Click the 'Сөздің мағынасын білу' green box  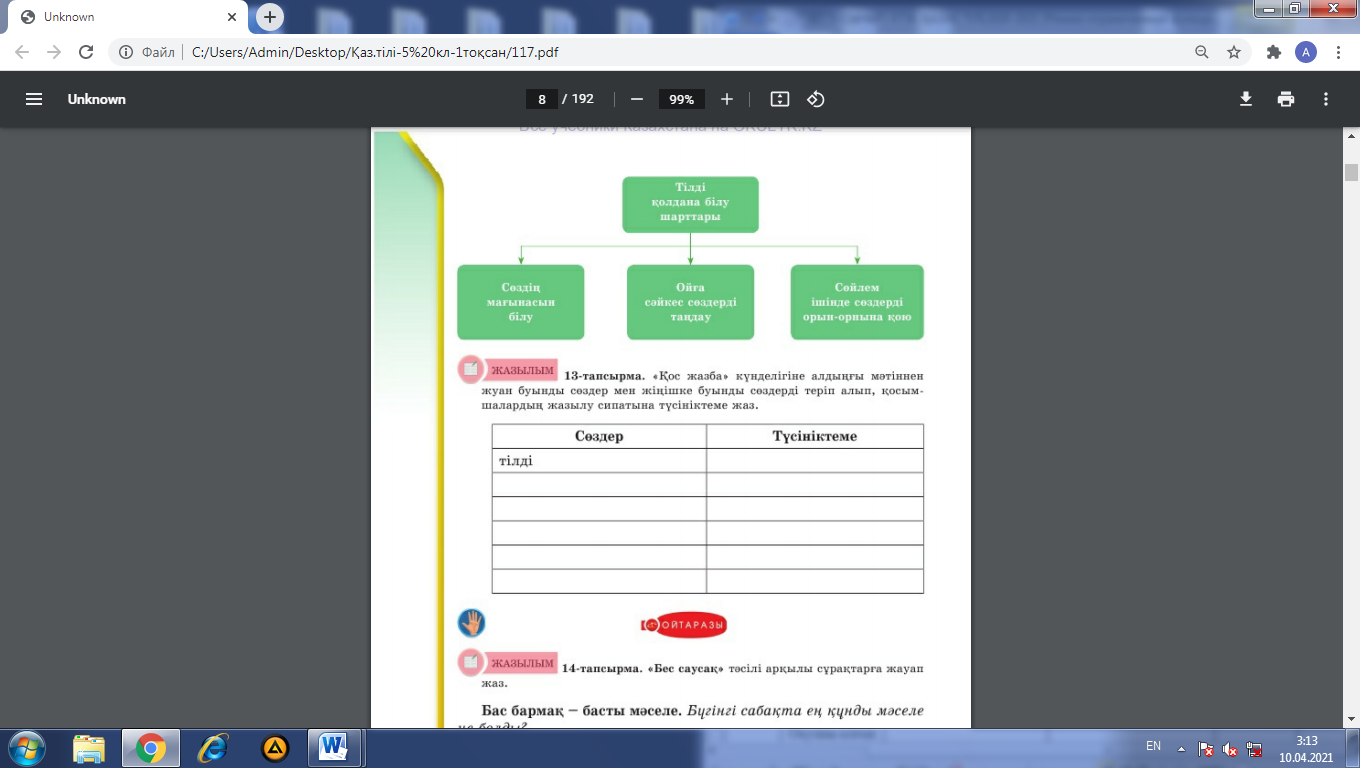(x=520, y=302)
